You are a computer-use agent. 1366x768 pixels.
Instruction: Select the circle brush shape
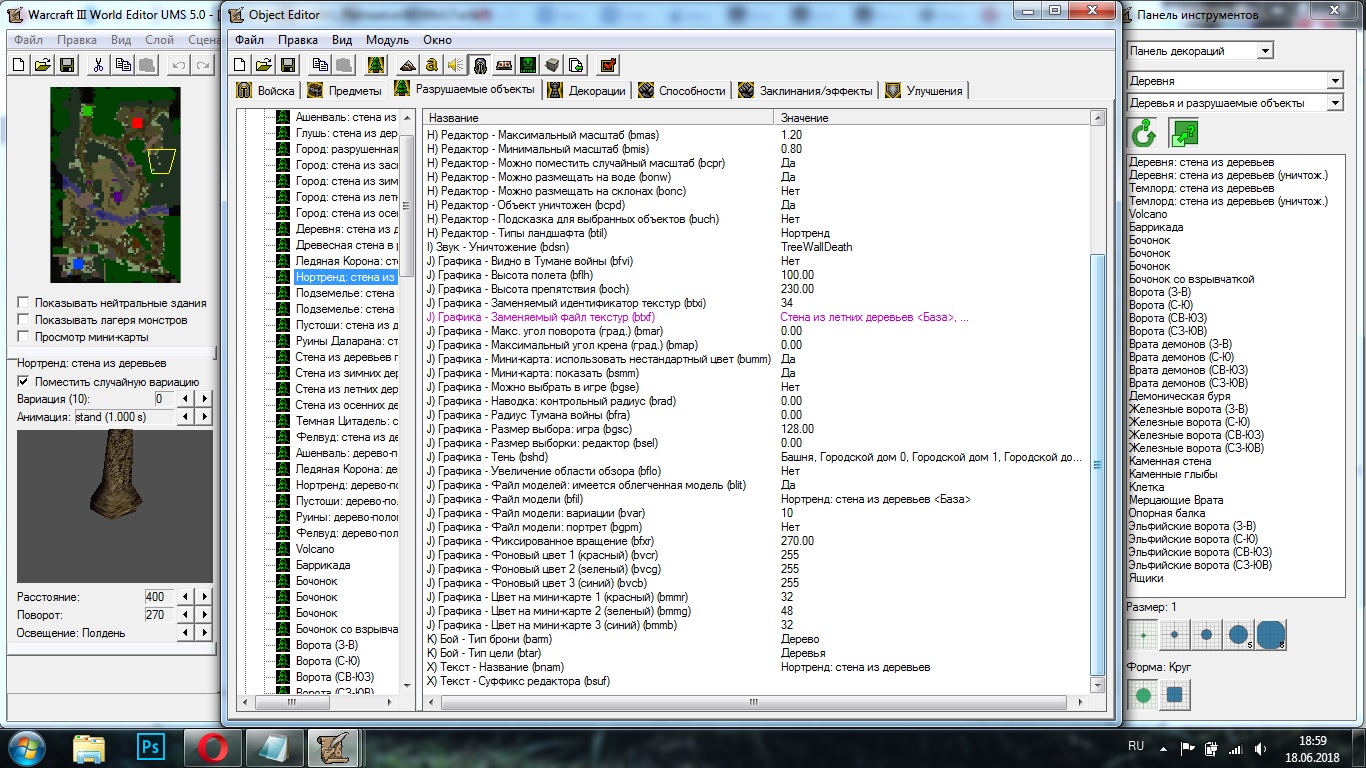point(1144,693)
